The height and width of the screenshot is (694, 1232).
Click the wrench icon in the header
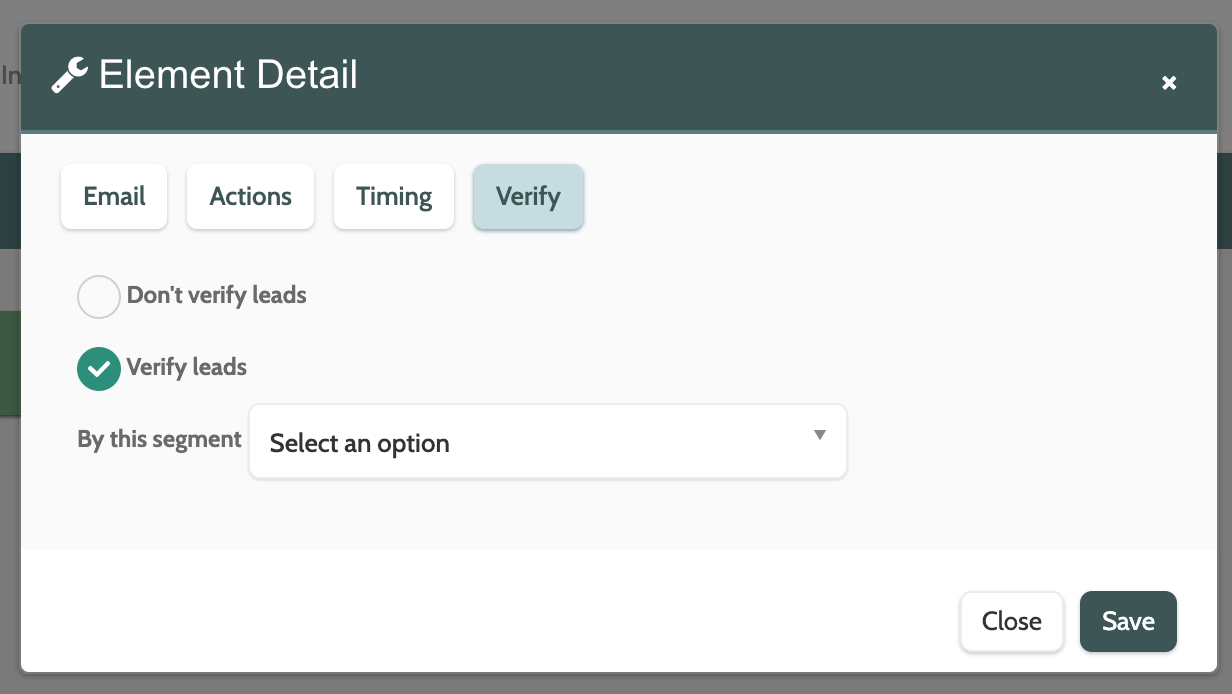(x=70, y=76)
